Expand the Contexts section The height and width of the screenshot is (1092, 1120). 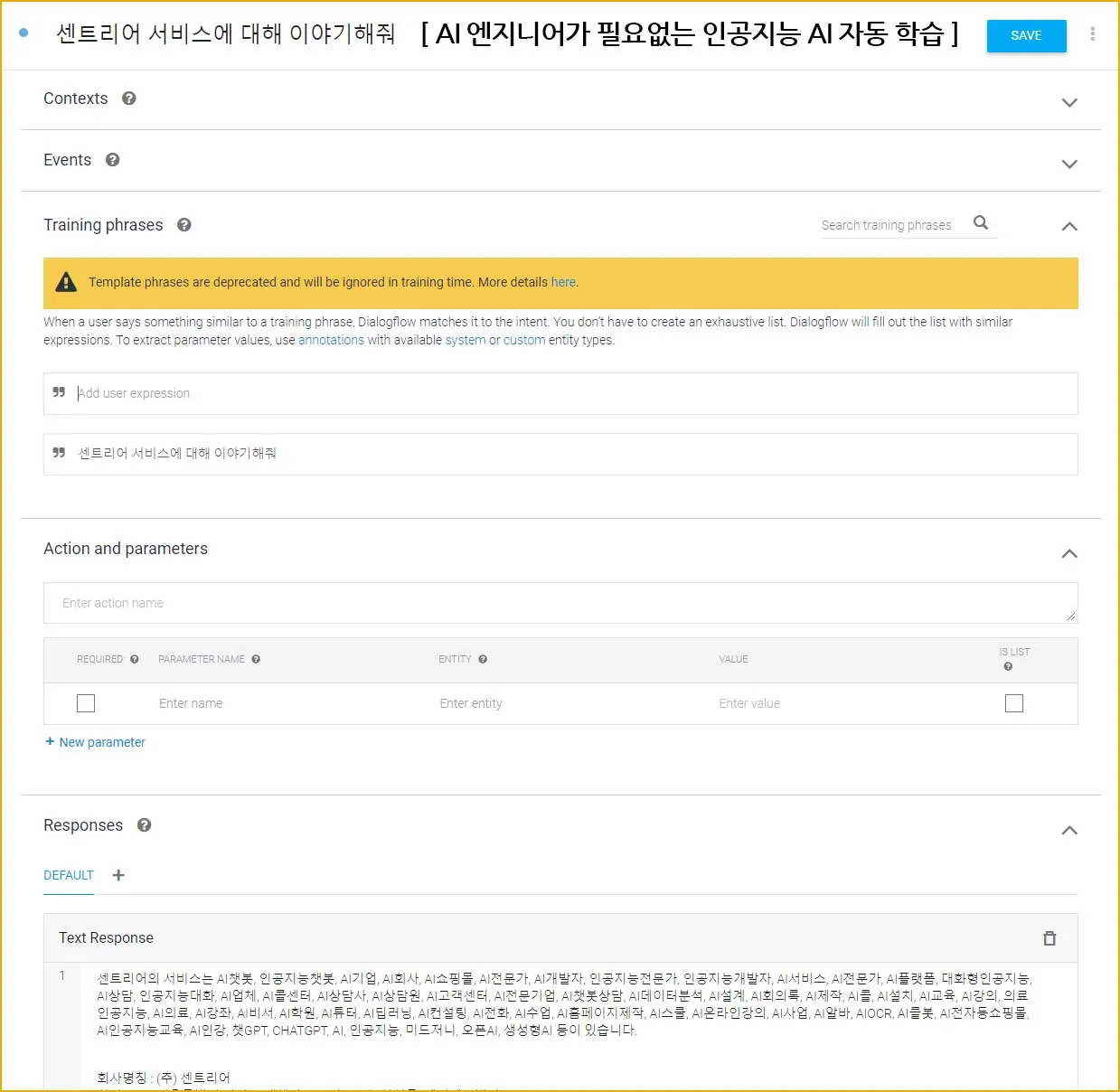pos(1069,102)
